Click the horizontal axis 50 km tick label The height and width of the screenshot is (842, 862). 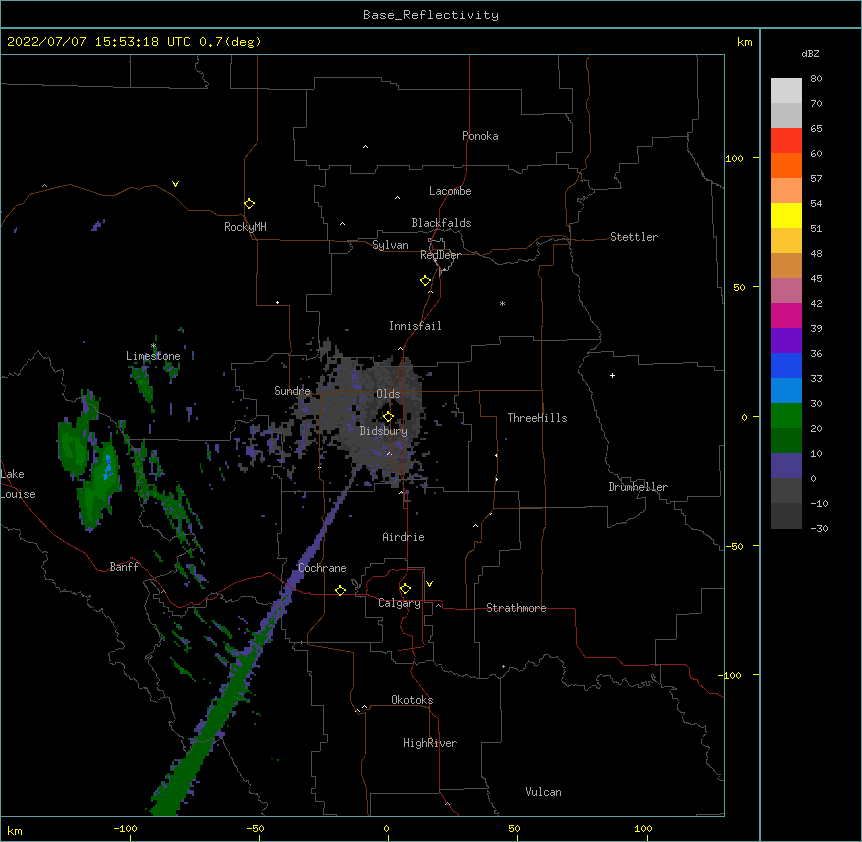[x=514, y=828]
